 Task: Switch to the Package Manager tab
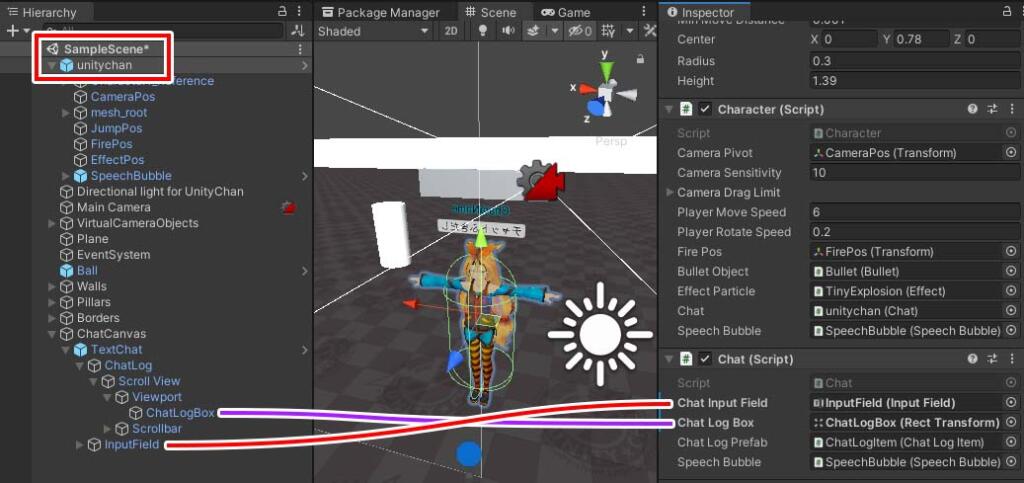click(381, 12)
